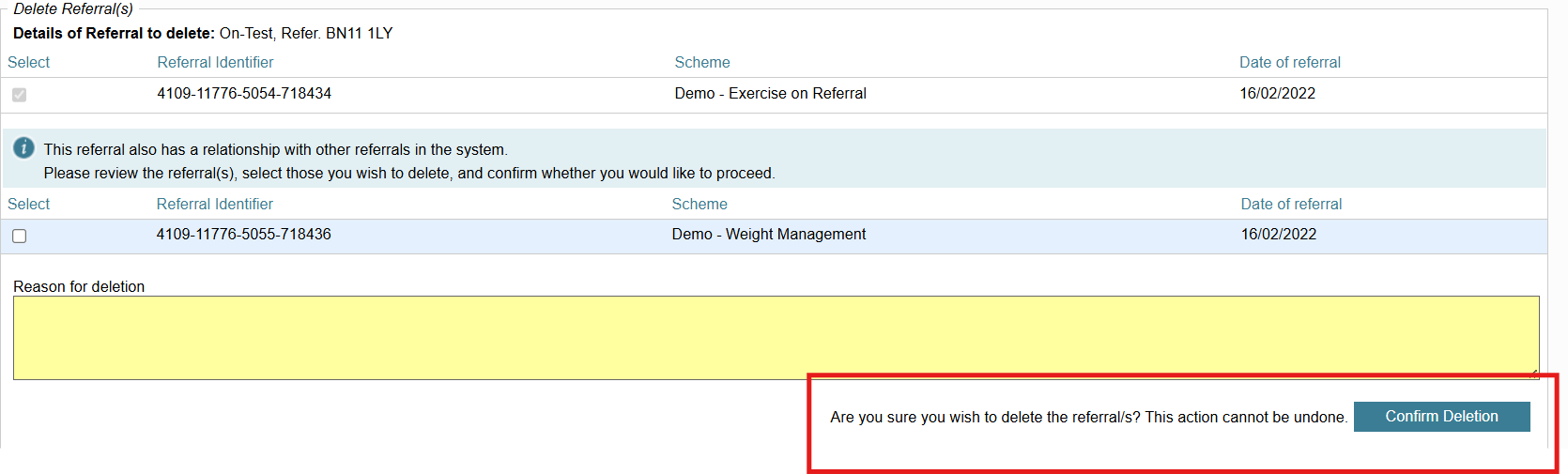Click the Select header in related referrals table
This screenshot has height=474, width=1568.
pos(28,204)
